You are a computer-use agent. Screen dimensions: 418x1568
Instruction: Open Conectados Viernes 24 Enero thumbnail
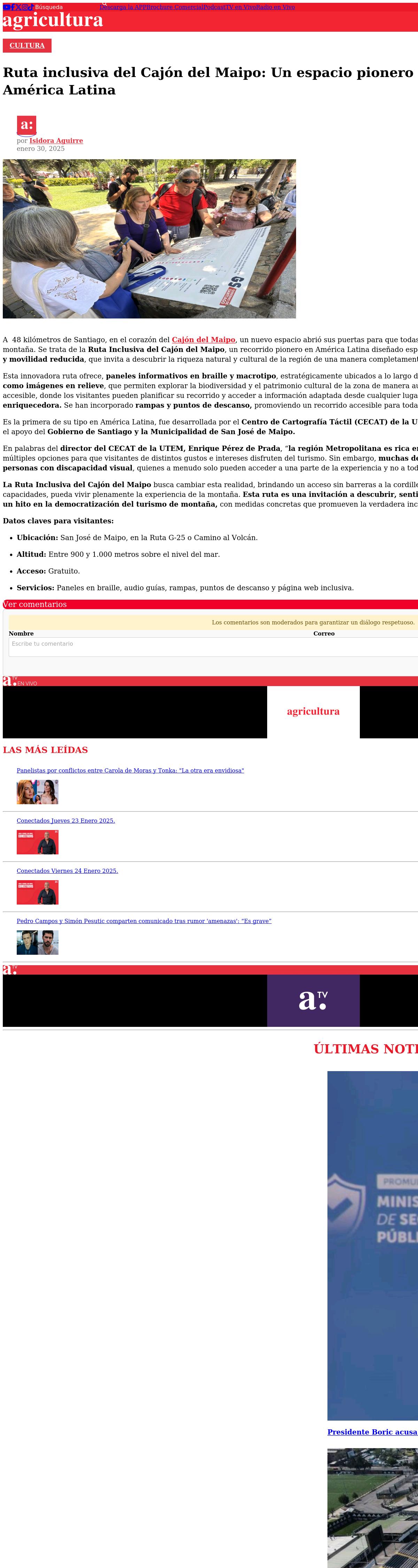tap(37, 892)
